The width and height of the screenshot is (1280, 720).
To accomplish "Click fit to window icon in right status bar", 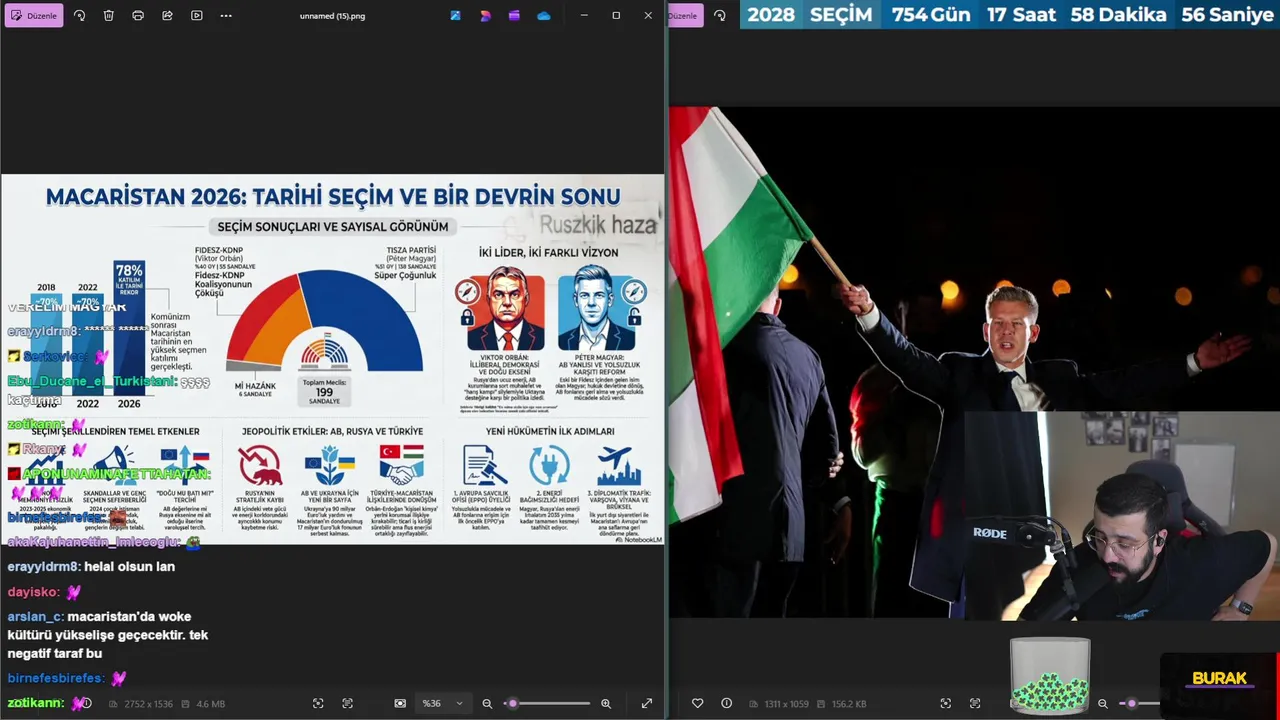I will [x=945, y=703].
